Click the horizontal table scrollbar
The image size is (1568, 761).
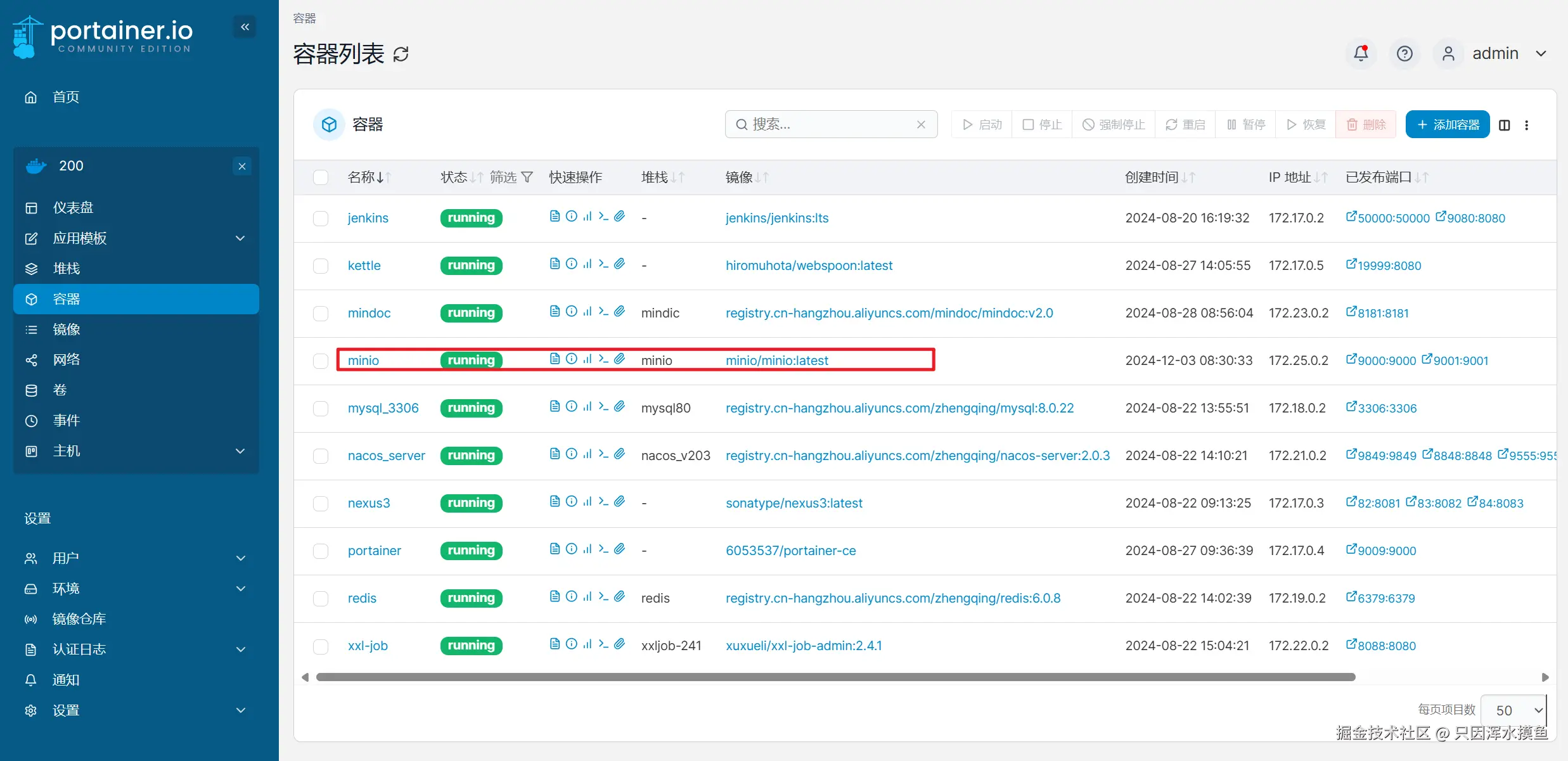point(835,677)
